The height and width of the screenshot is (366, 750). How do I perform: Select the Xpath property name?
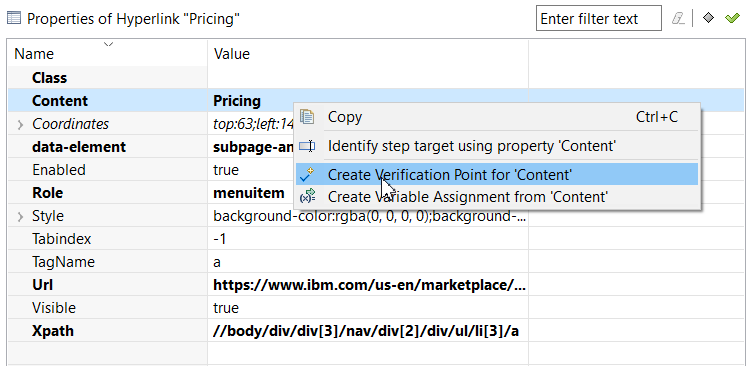click(53, 331)
